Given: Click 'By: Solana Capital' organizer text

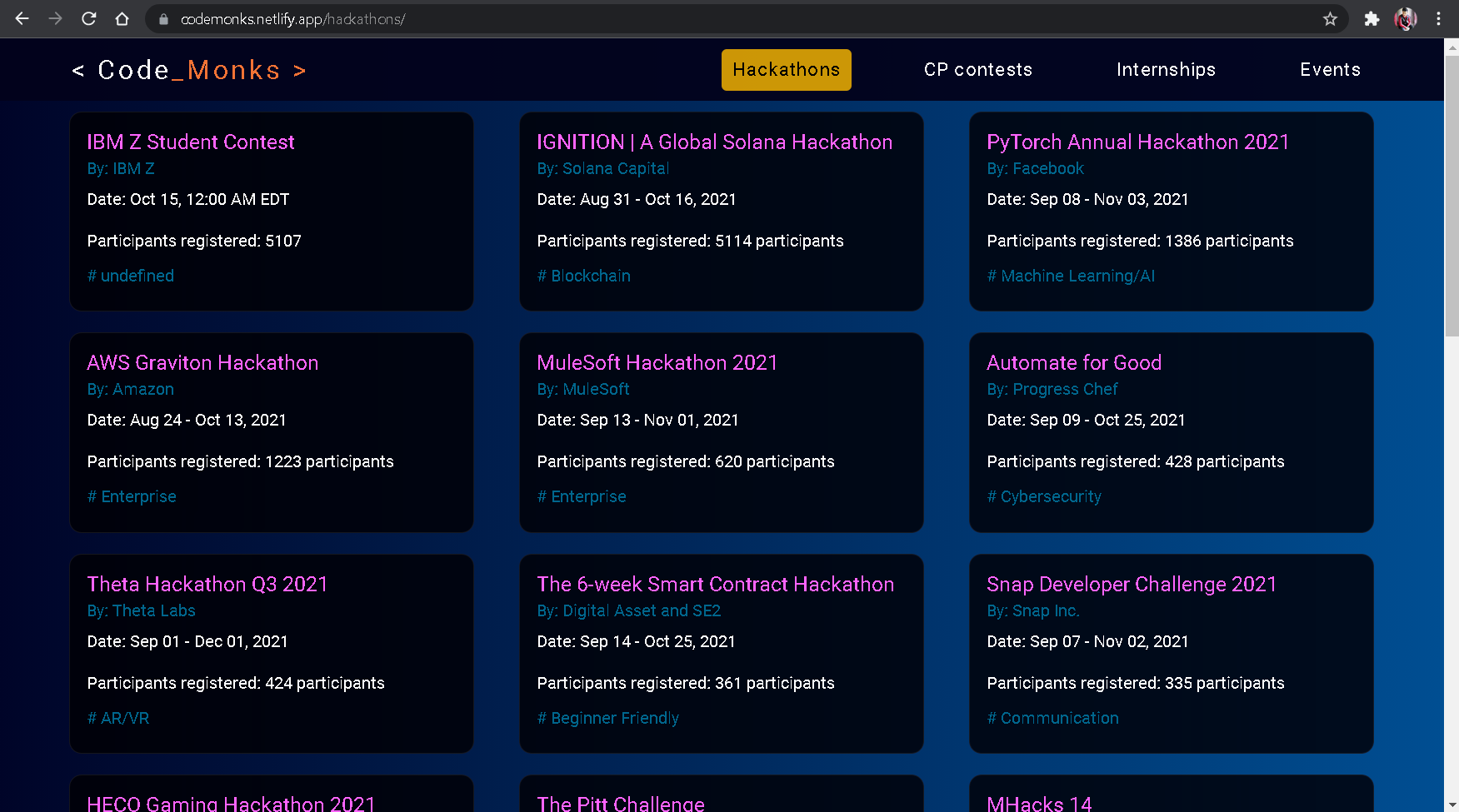Looking at the screenshot, I should coord(603,169).
